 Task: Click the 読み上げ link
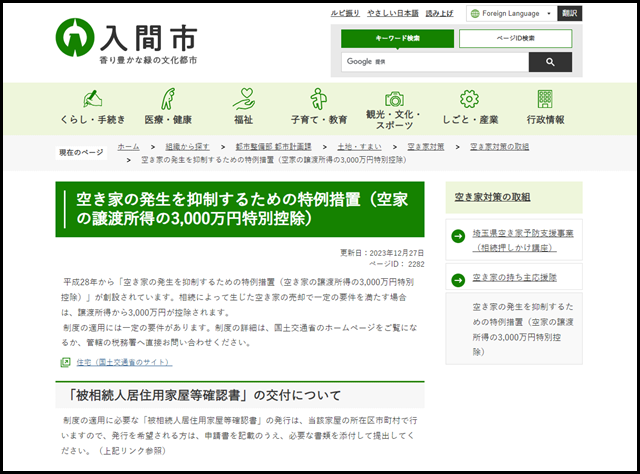[x=439, y=13]
